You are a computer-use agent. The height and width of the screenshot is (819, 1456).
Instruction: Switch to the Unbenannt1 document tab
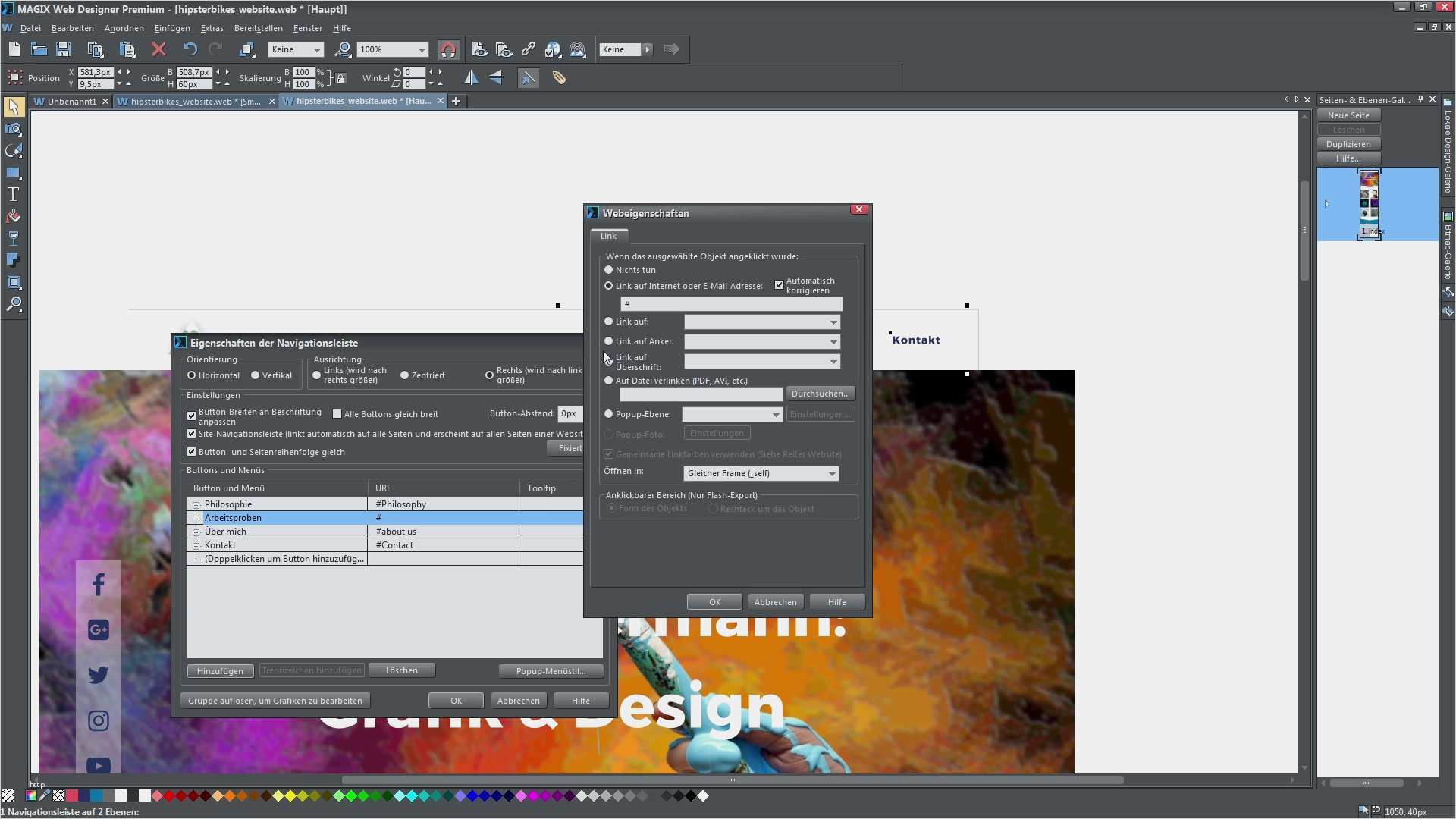71,102
